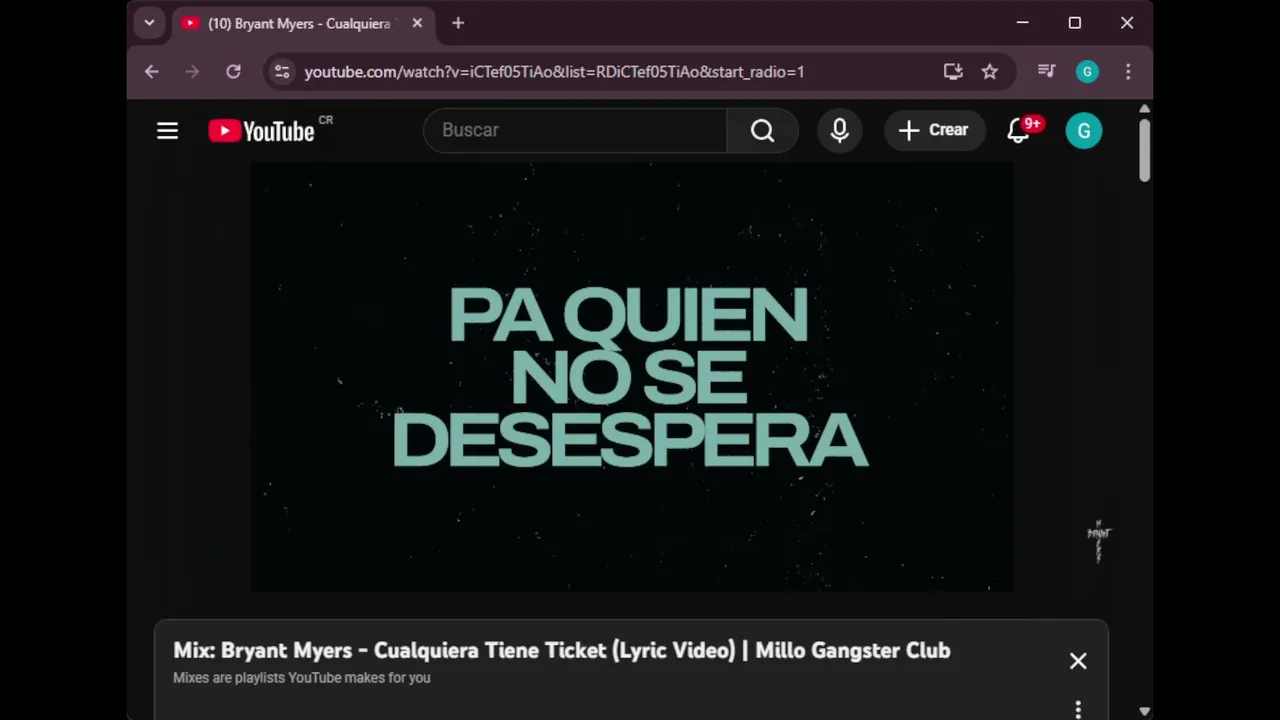Viewport: 1280px width, 720px height.
Task: Click the browser forward arrow
Action: (x=192, y=72)
